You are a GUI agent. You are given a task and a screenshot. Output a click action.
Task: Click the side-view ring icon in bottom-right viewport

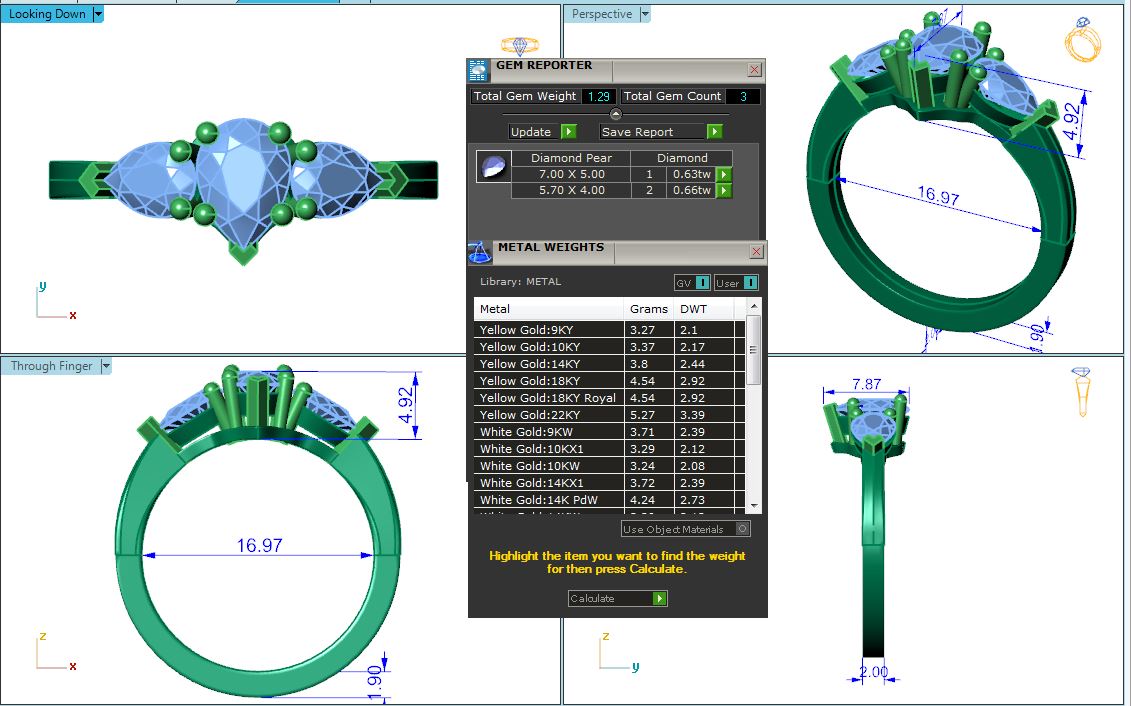click(x=1082, y=391)
